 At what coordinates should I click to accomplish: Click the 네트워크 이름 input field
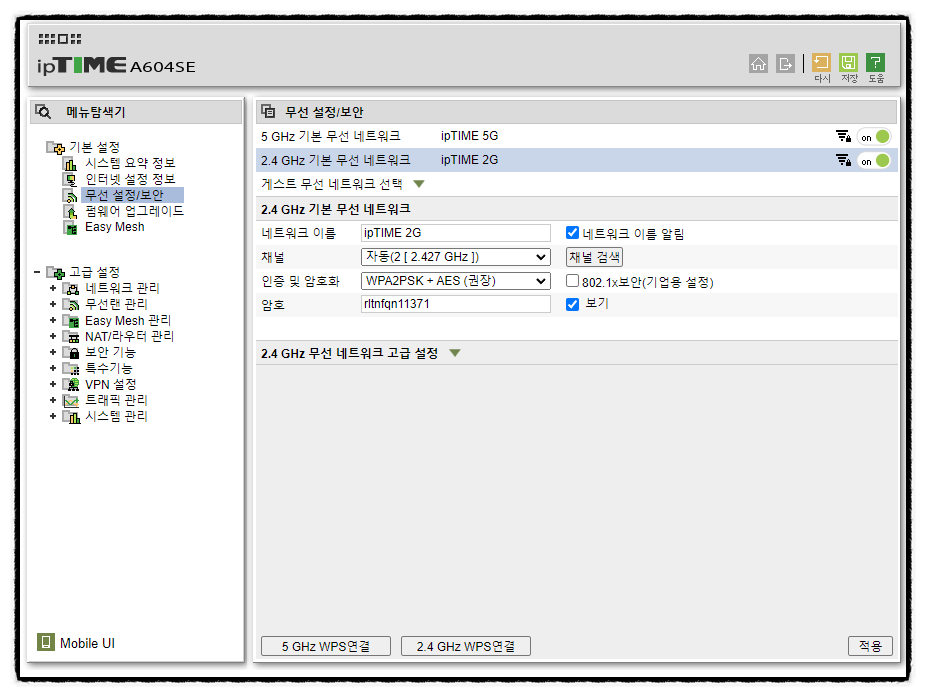coord(455,233)
